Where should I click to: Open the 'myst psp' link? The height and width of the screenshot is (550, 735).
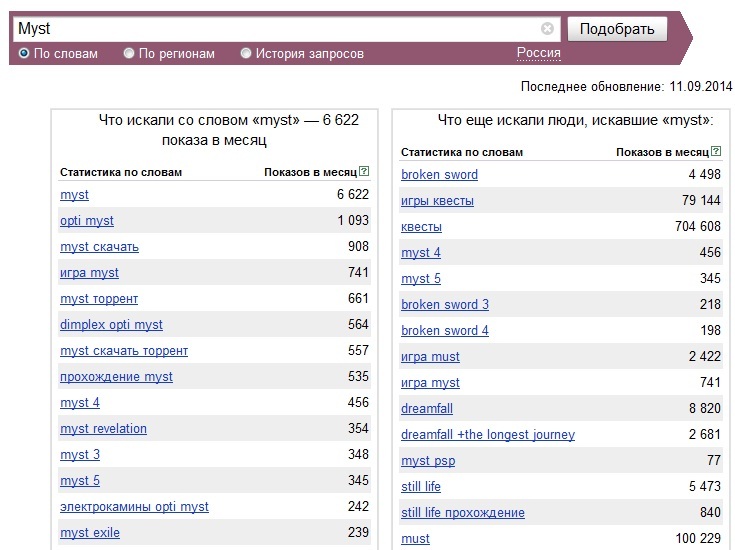[428, 461]
